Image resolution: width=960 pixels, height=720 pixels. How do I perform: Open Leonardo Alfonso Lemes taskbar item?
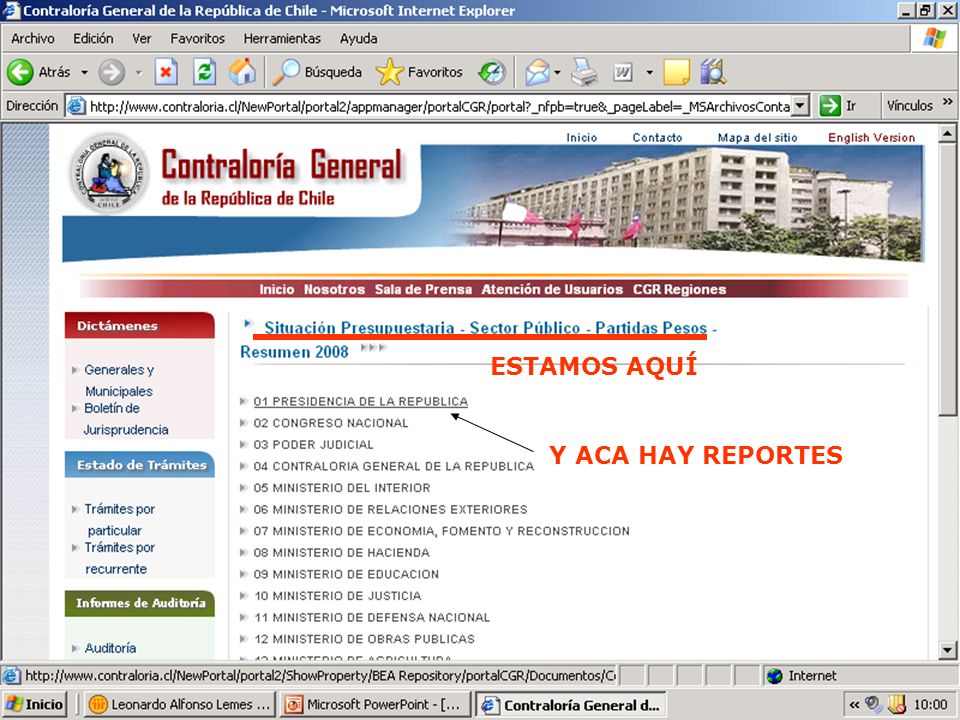pos(179,705)
